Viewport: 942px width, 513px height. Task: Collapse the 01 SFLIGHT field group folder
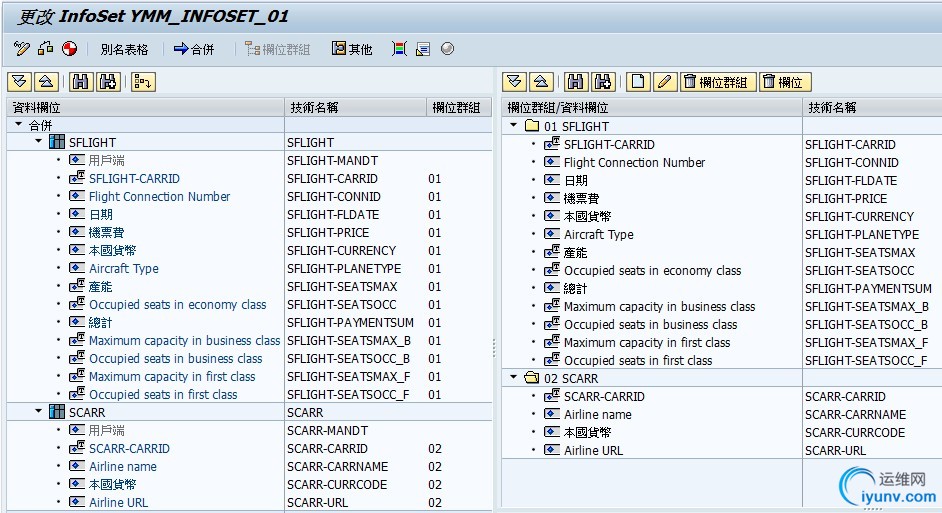[x=511, y=126]
